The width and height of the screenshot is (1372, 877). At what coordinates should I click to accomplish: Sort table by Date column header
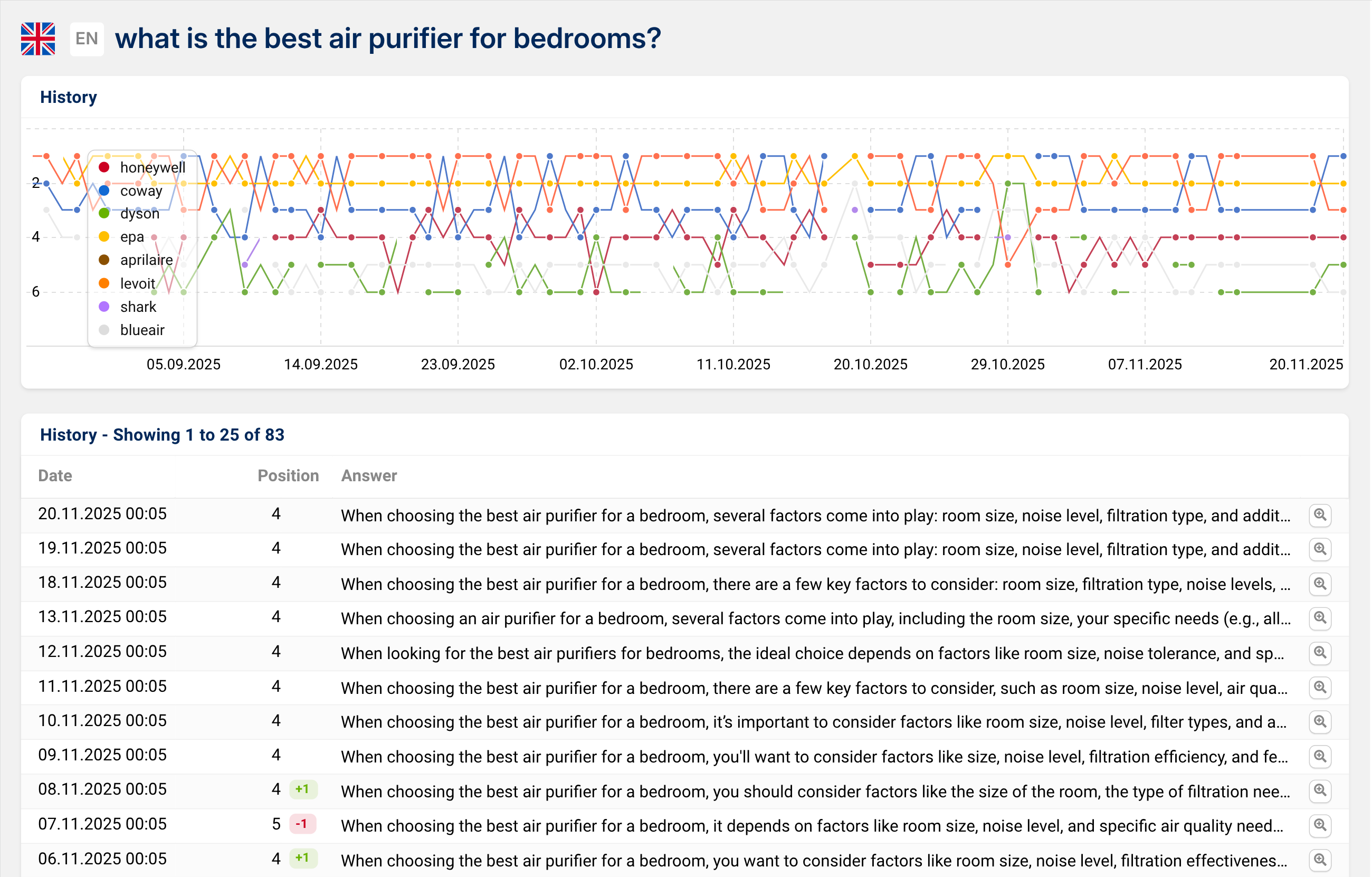(x=55, y=476)
